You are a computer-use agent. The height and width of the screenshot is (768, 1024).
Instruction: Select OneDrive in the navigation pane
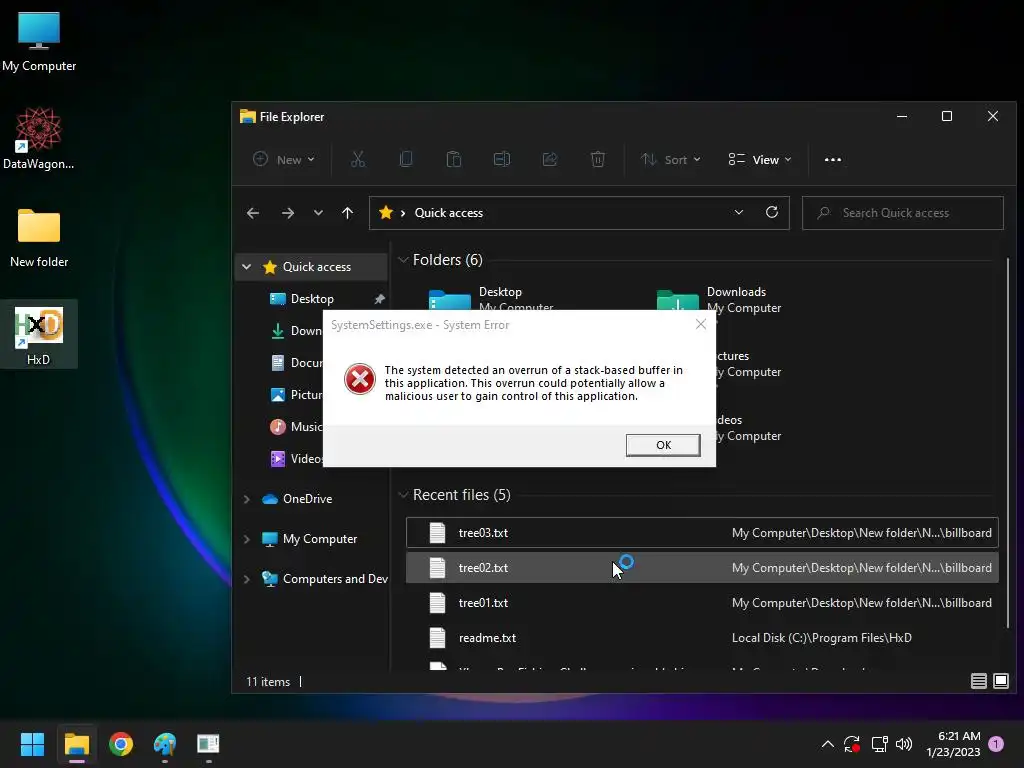click(307, 498)
